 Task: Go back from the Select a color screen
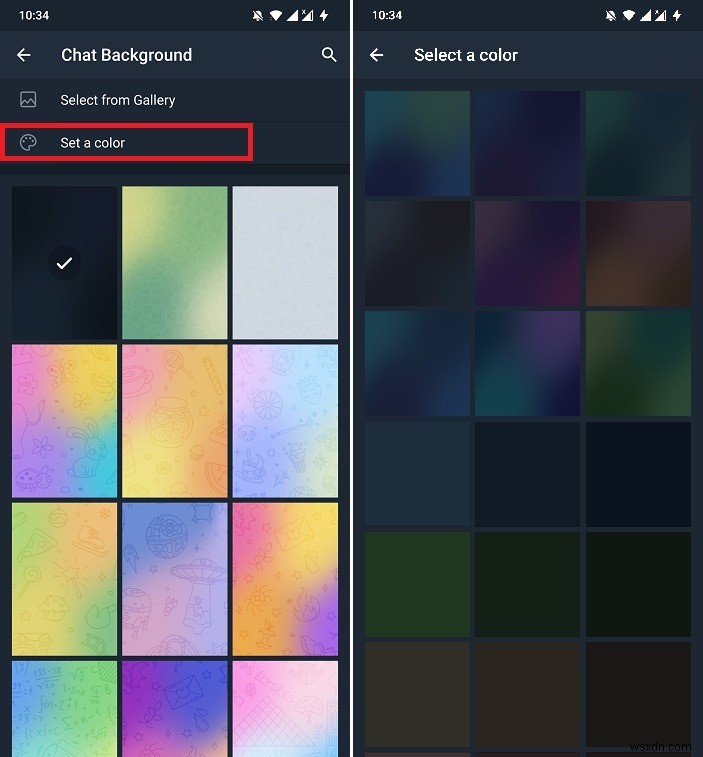point(377,55)
